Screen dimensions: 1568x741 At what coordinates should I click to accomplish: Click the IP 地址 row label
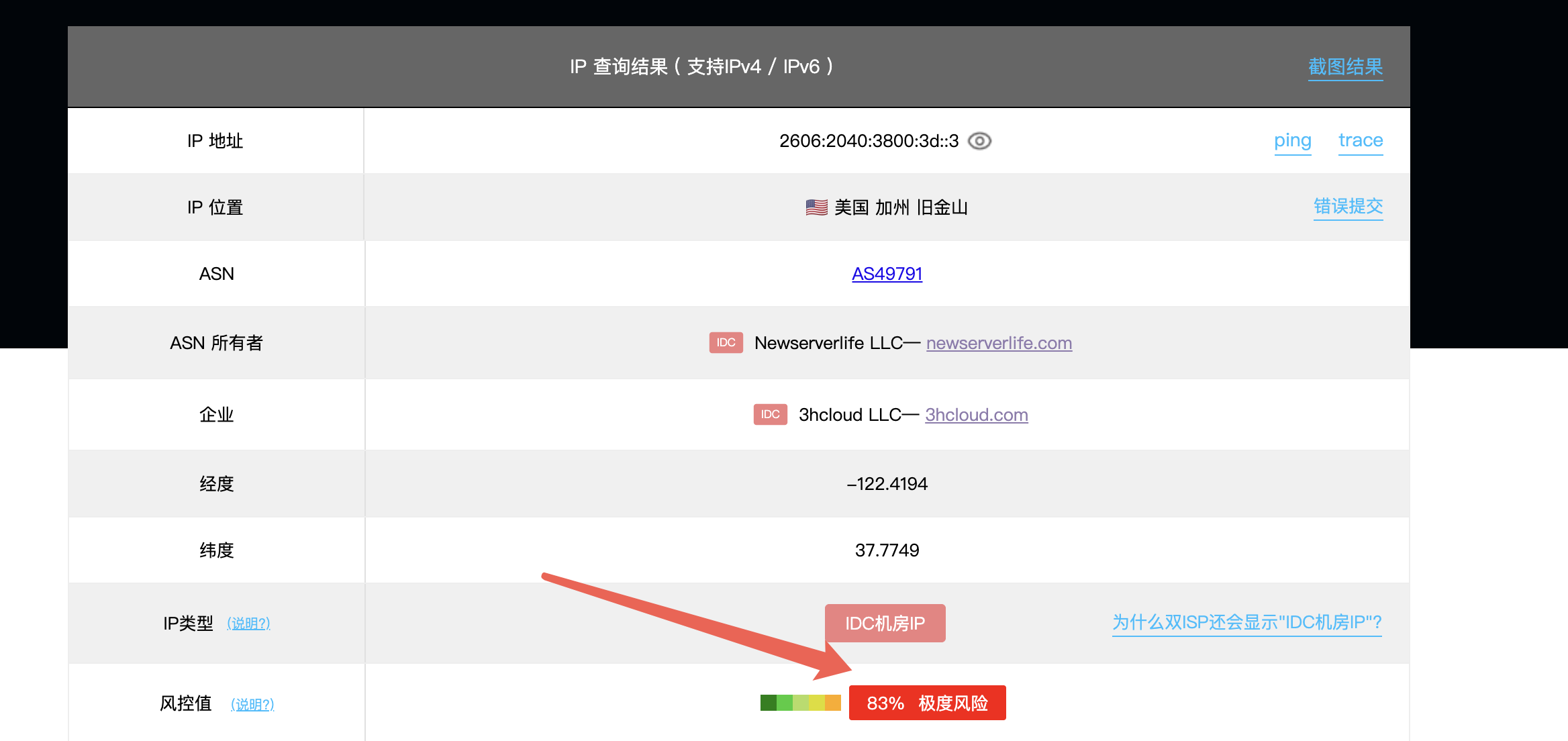click(x=215, y=141)
